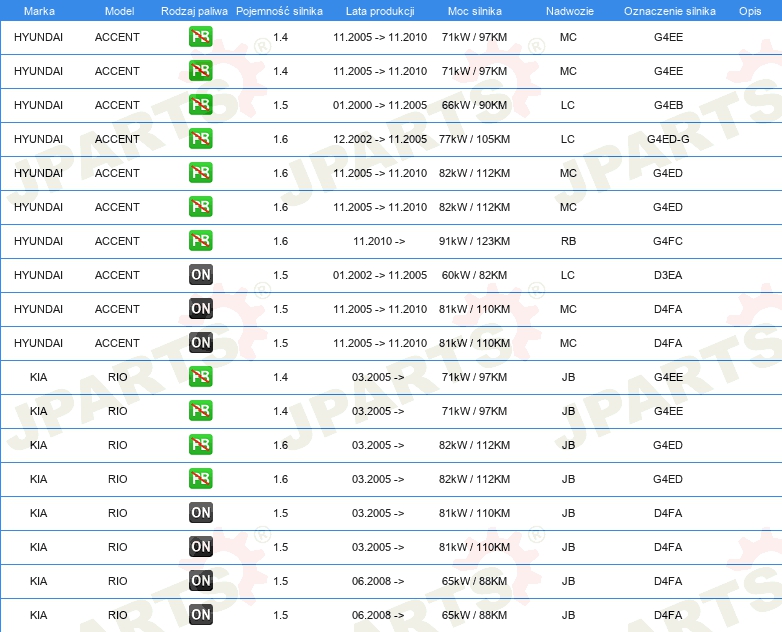782x632 pixels.
Task: Select the Marka column header
Action: point(39,11)
